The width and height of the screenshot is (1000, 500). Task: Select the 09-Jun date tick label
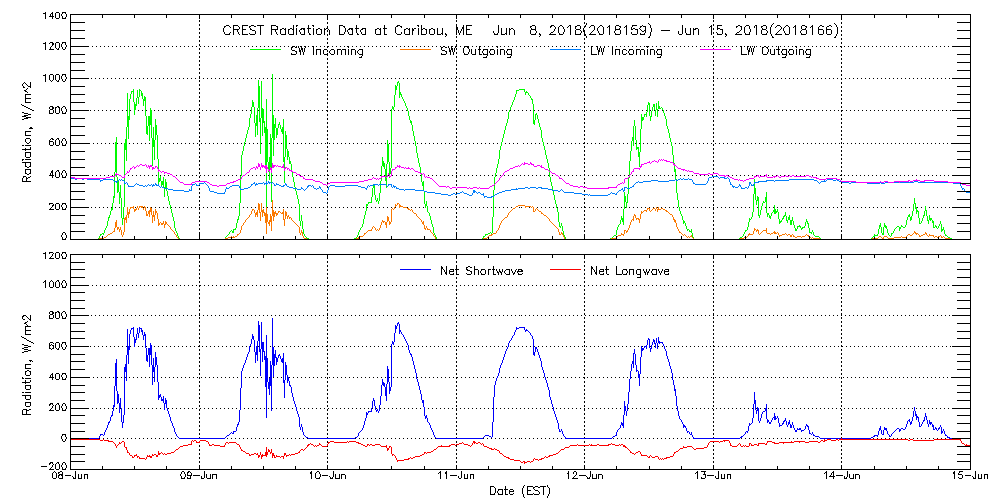coord(200,477)
